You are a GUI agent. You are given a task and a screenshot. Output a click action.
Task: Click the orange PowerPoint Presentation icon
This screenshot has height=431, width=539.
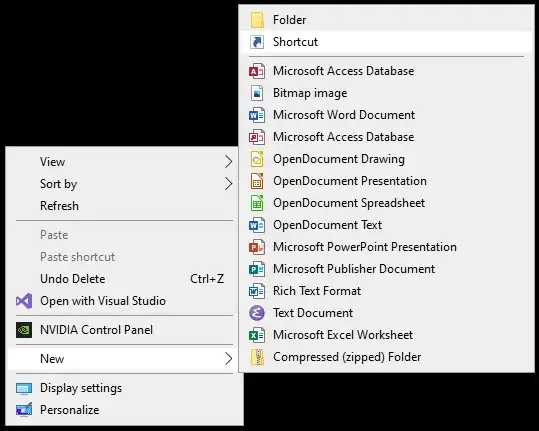point(257,247)
